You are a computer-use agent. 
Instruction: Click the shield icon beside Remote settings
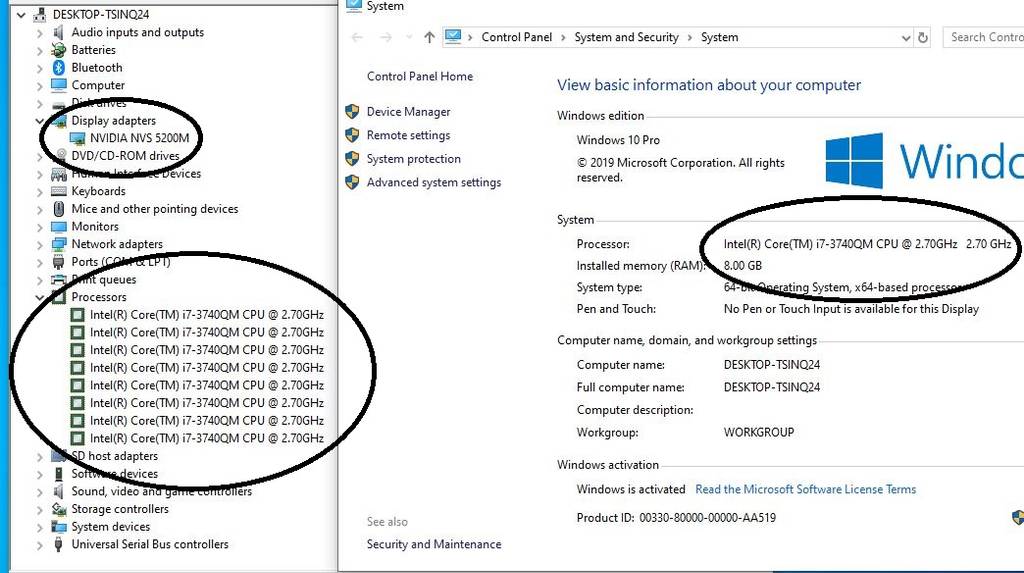click(352, 135)
